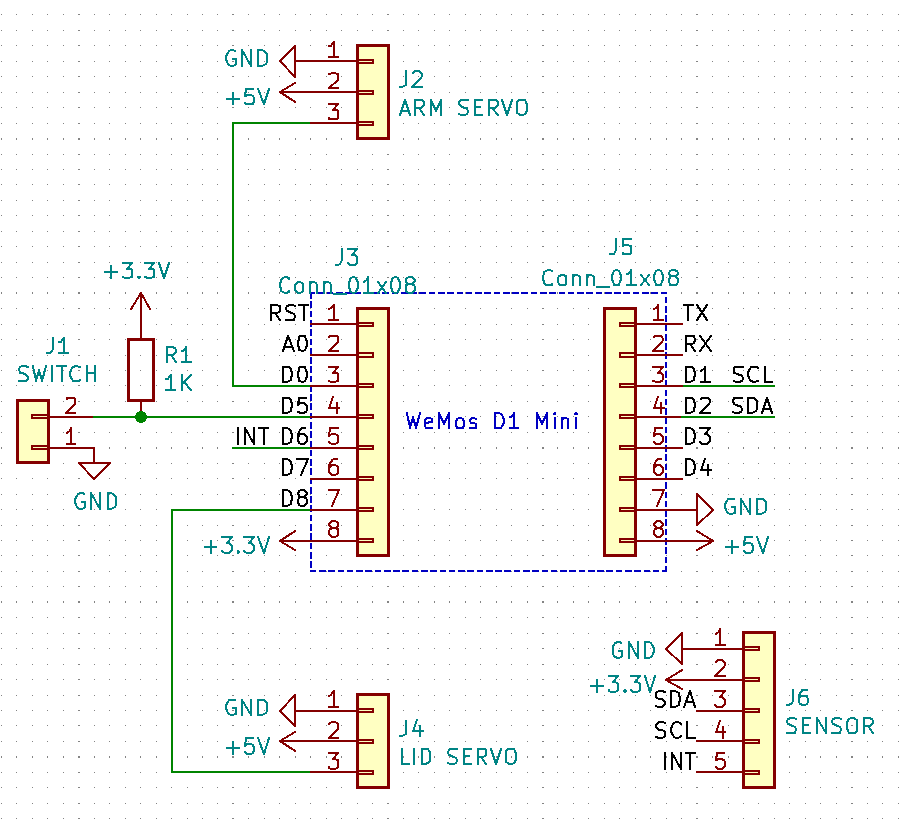The image size is (899, 825).
Task: Click the 'A0' pin label
Action: pos(295,344)
